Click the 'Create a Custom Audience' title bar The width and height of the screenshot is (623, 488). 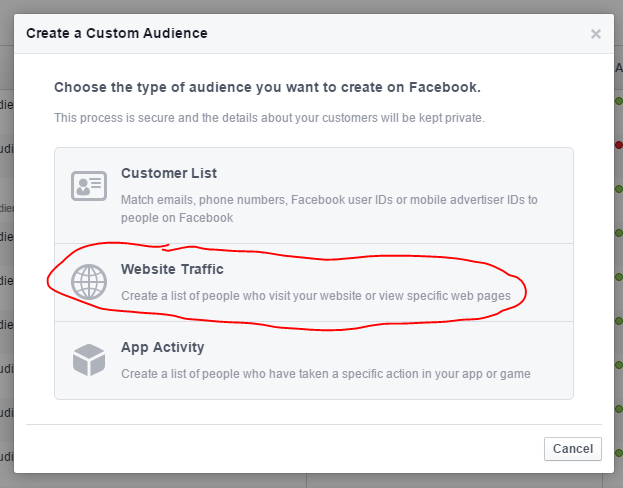point(314,34)
